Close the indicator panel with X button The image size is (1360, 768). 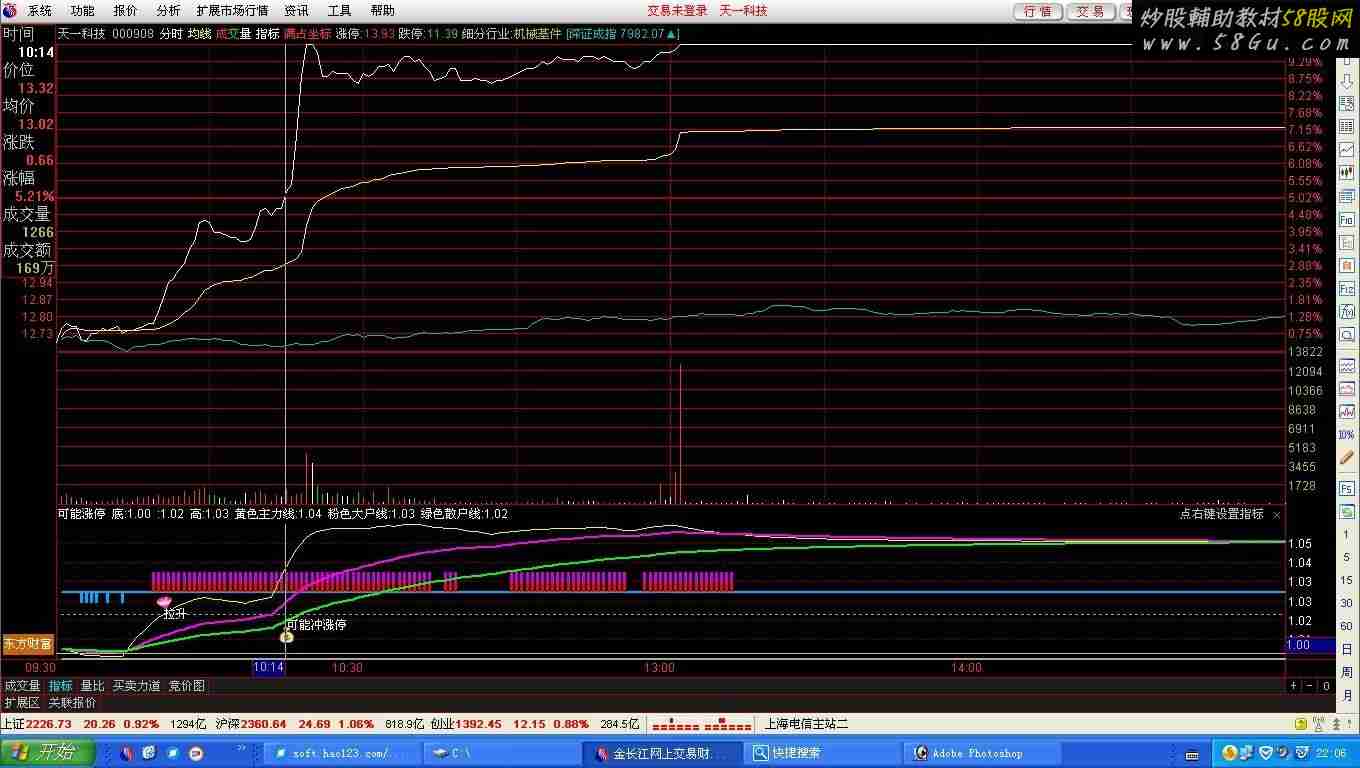[x=1276, y=515]
